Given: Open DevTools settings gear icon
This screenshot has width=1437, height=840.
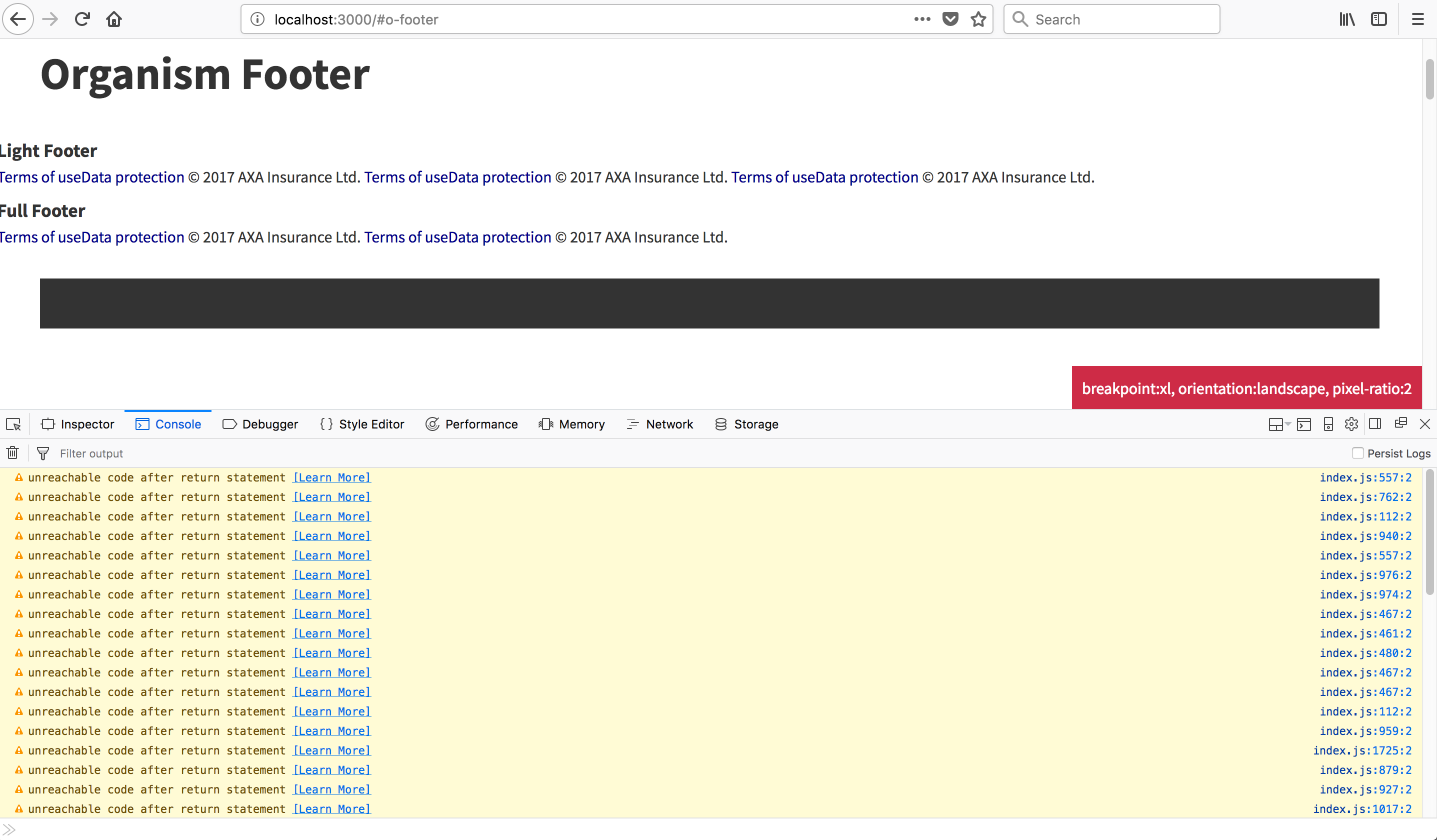Looking at the screenshot, I should [1351, 424].
